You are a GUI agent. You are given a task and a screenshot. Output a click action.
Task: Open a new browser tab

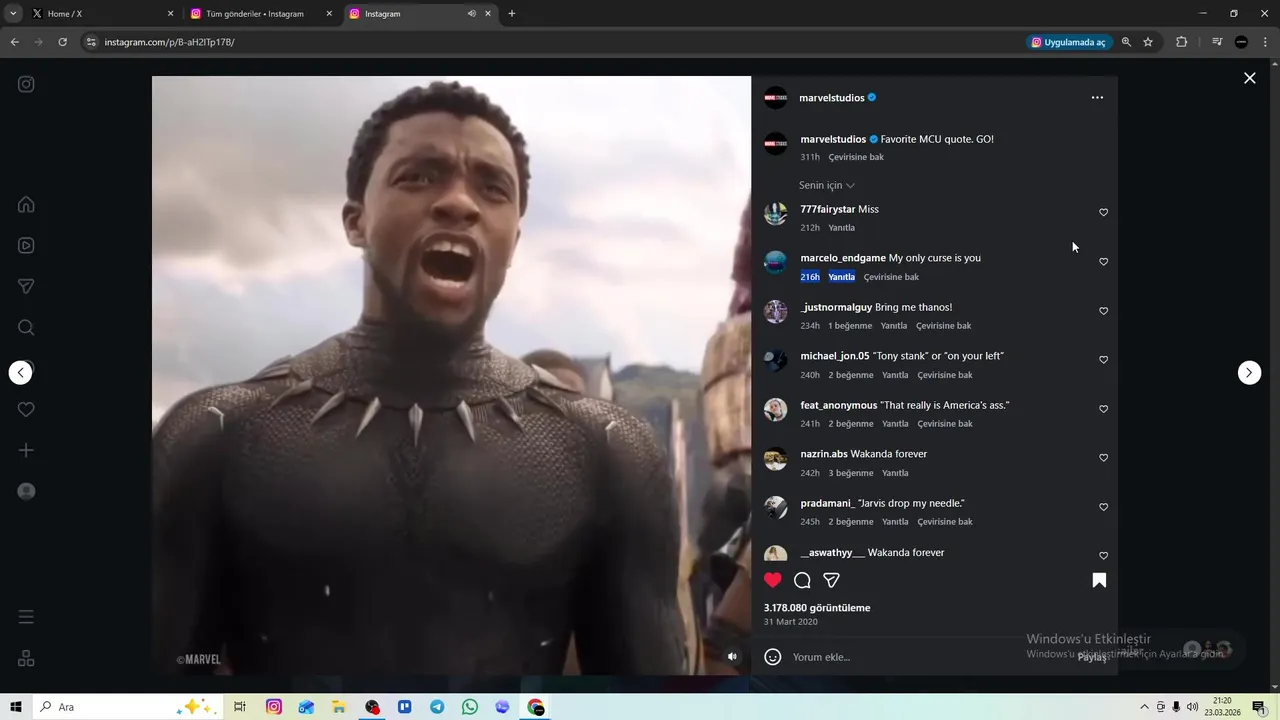[512, 14]
